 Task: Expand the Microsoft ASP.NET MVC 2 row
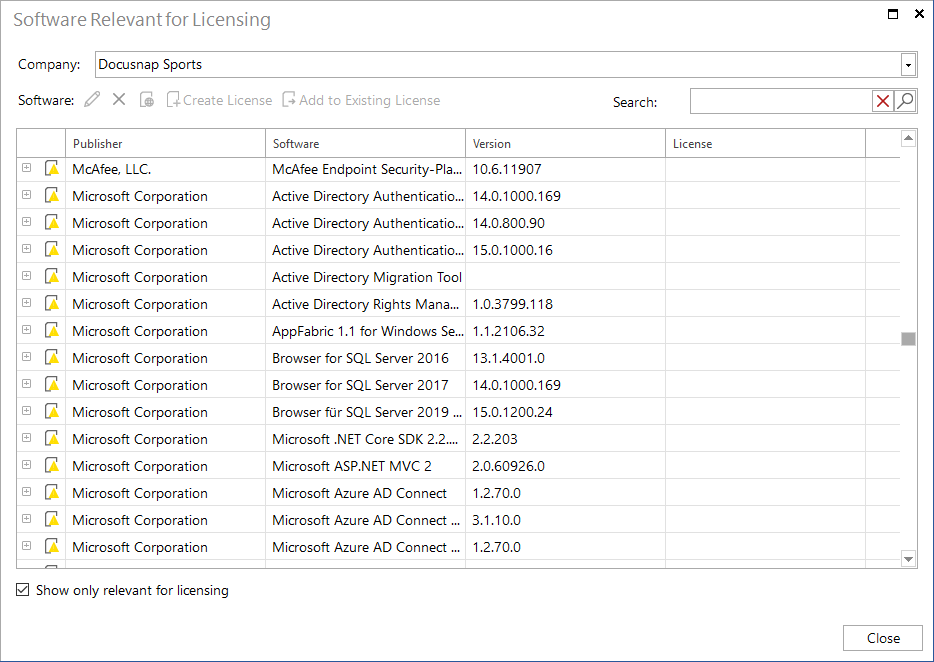tap(26, 465)
